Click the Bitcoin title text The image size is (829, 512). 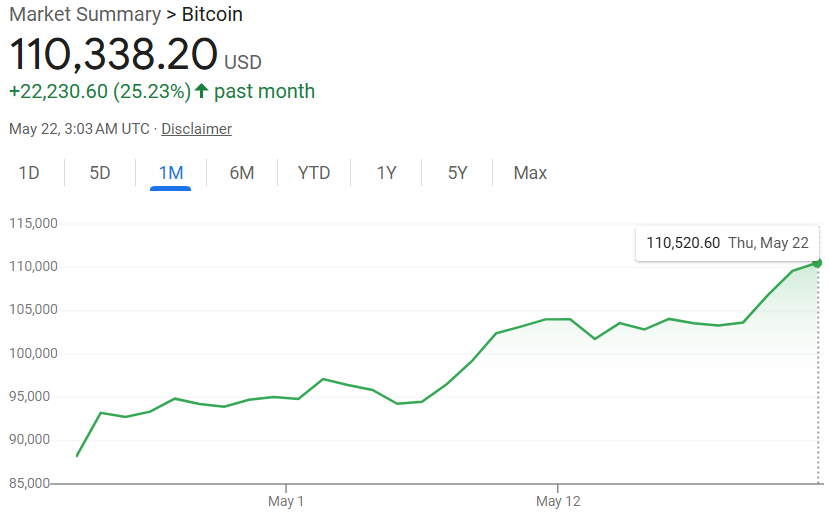point(212,15)
